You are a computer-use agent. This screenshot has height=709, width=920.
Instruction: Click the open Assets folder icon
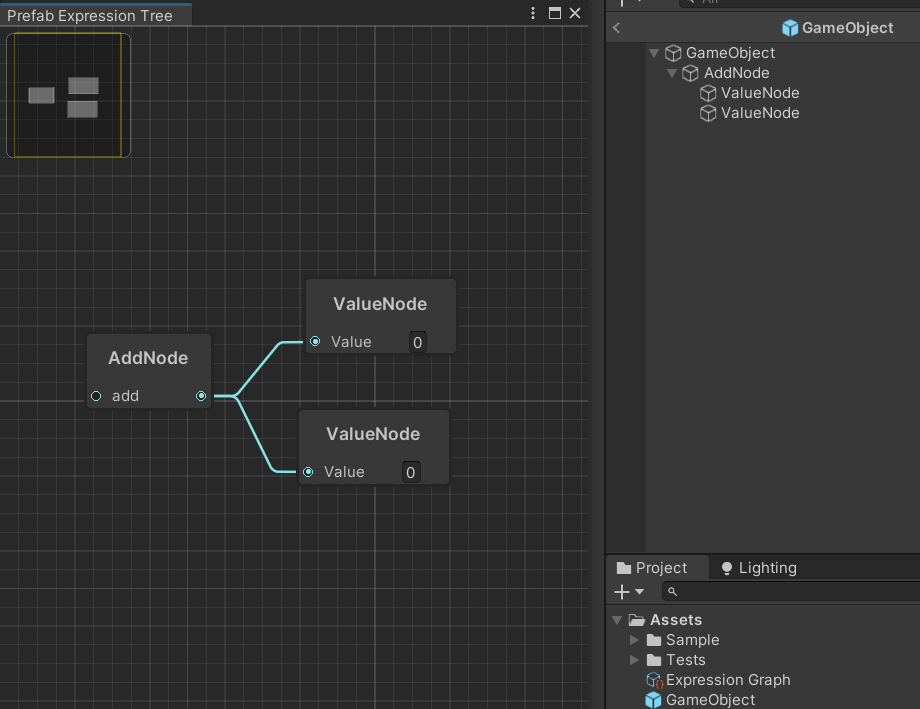(x=637, y=620)
